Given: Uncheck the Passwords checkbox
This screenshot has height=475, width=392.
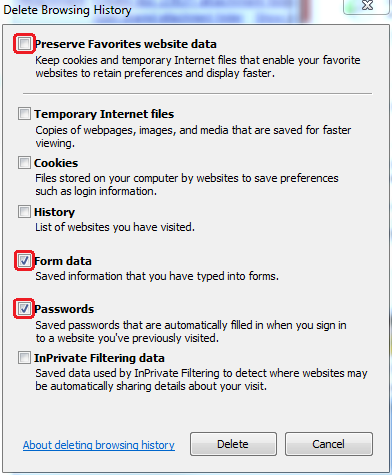Looking at the screenshot, I should (x=24, y=309).
